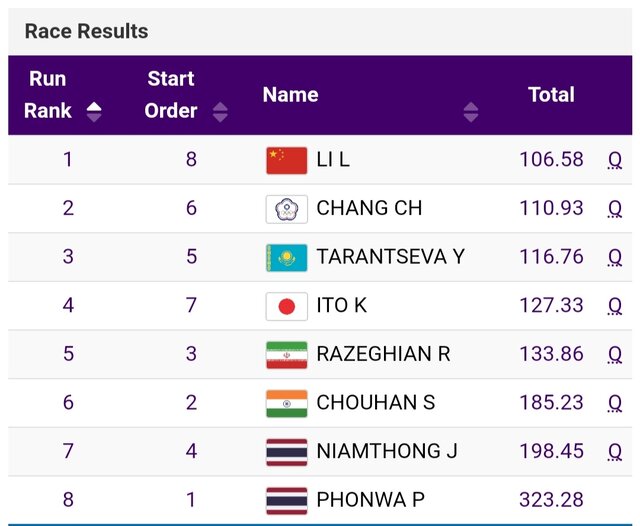Click the Kazakhstan flag beside TARANTSEVA Y

286,257
